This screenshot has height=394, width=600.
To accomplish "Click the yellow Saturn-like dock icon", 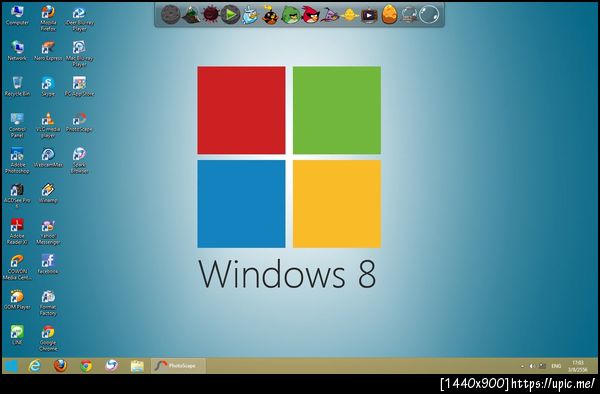I will coord(350,15).
